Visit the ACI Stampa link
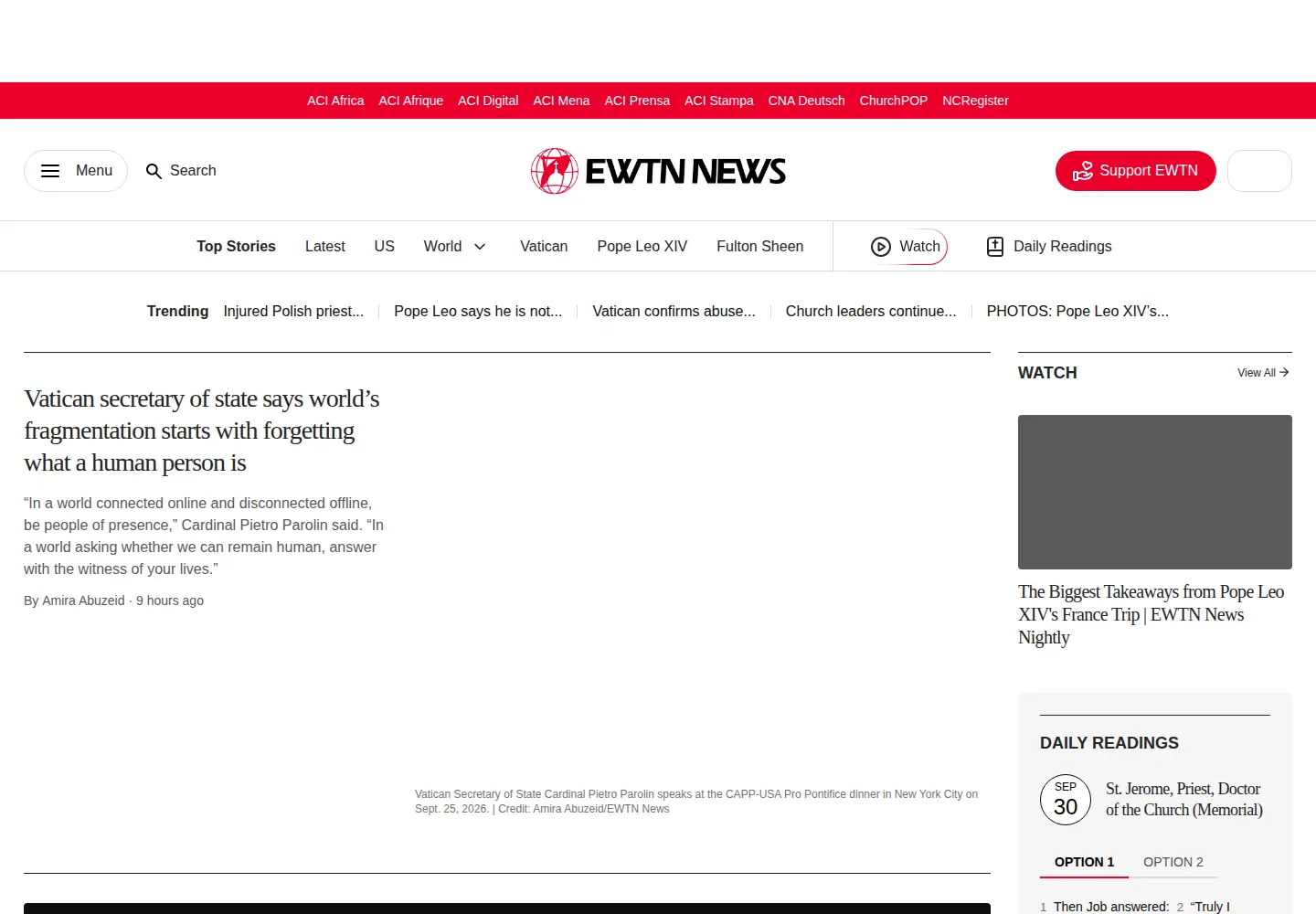 (x=719, y=101)
